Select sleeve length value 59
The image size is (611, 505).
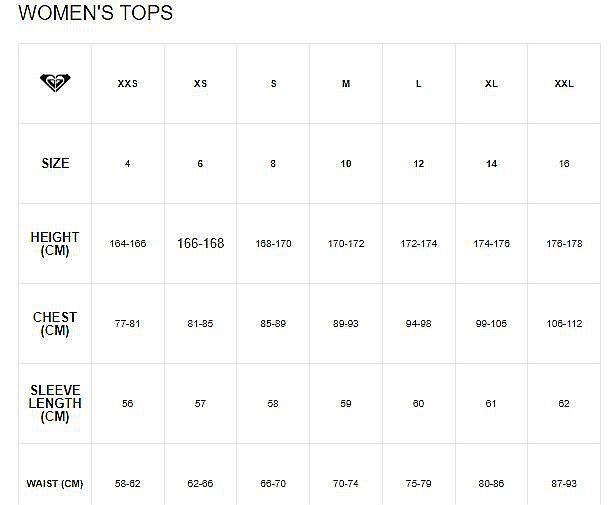click(346, 404)
